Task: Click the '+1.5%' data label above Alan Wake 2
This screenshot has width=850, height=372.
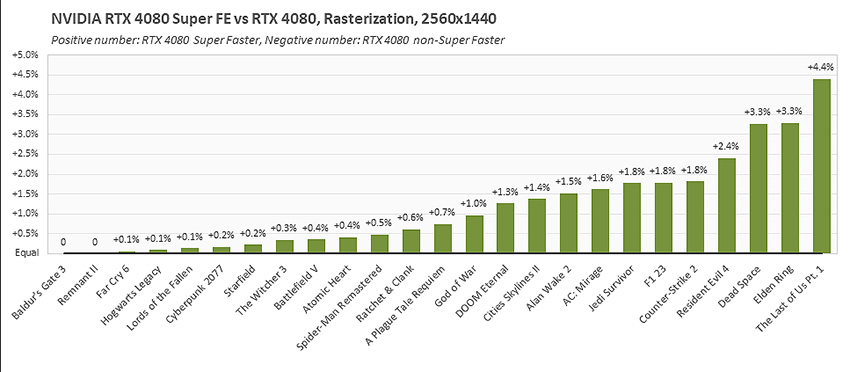Action: (568, 182)
